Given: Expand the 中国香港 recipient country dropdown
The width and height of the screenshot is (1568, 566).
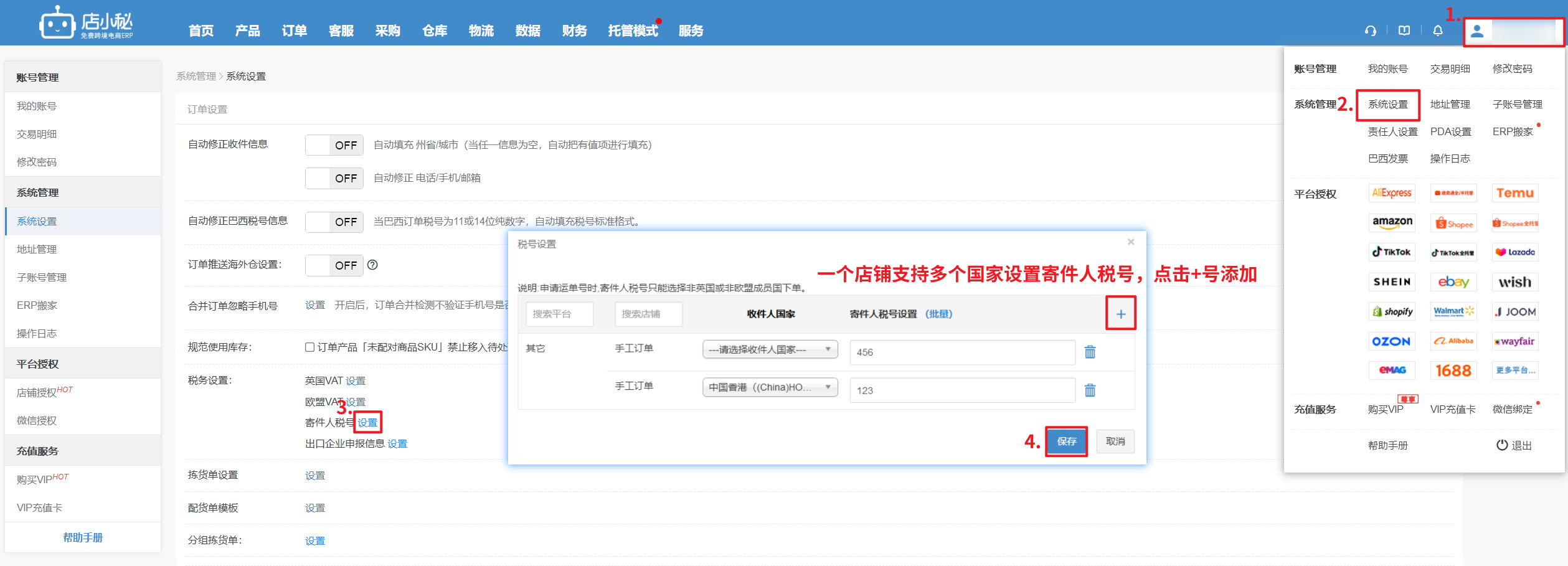Looking at the screenshot, I should 770,387.
